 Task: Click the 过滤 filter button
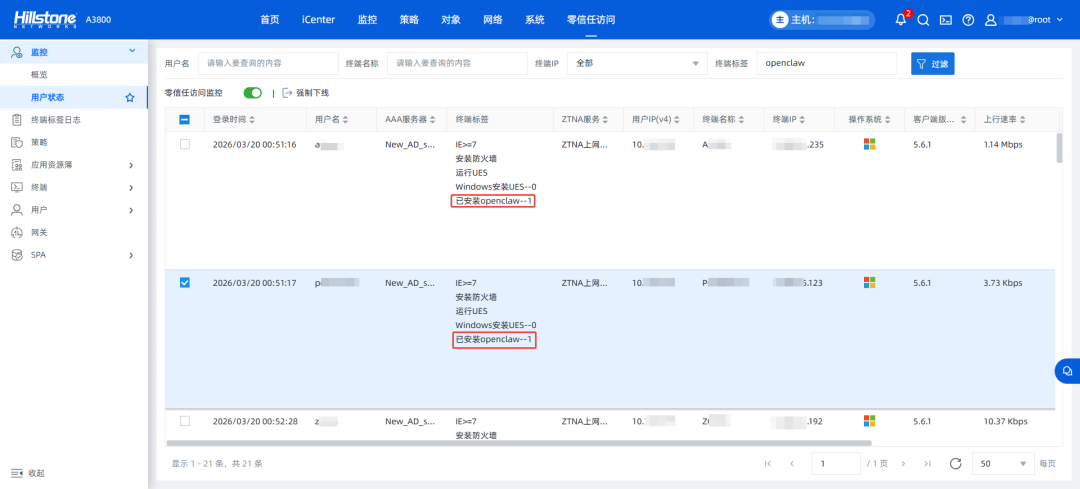(x=932, y=64)
